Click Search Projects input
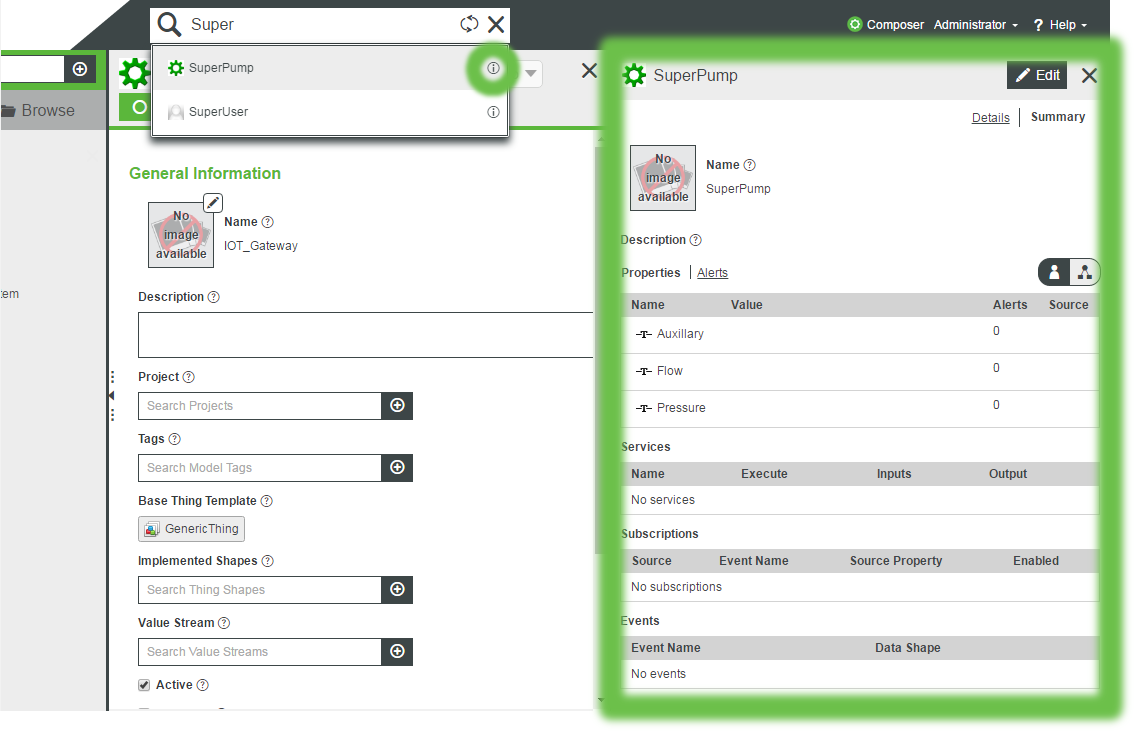The image size is (1136, 733). 259,406
